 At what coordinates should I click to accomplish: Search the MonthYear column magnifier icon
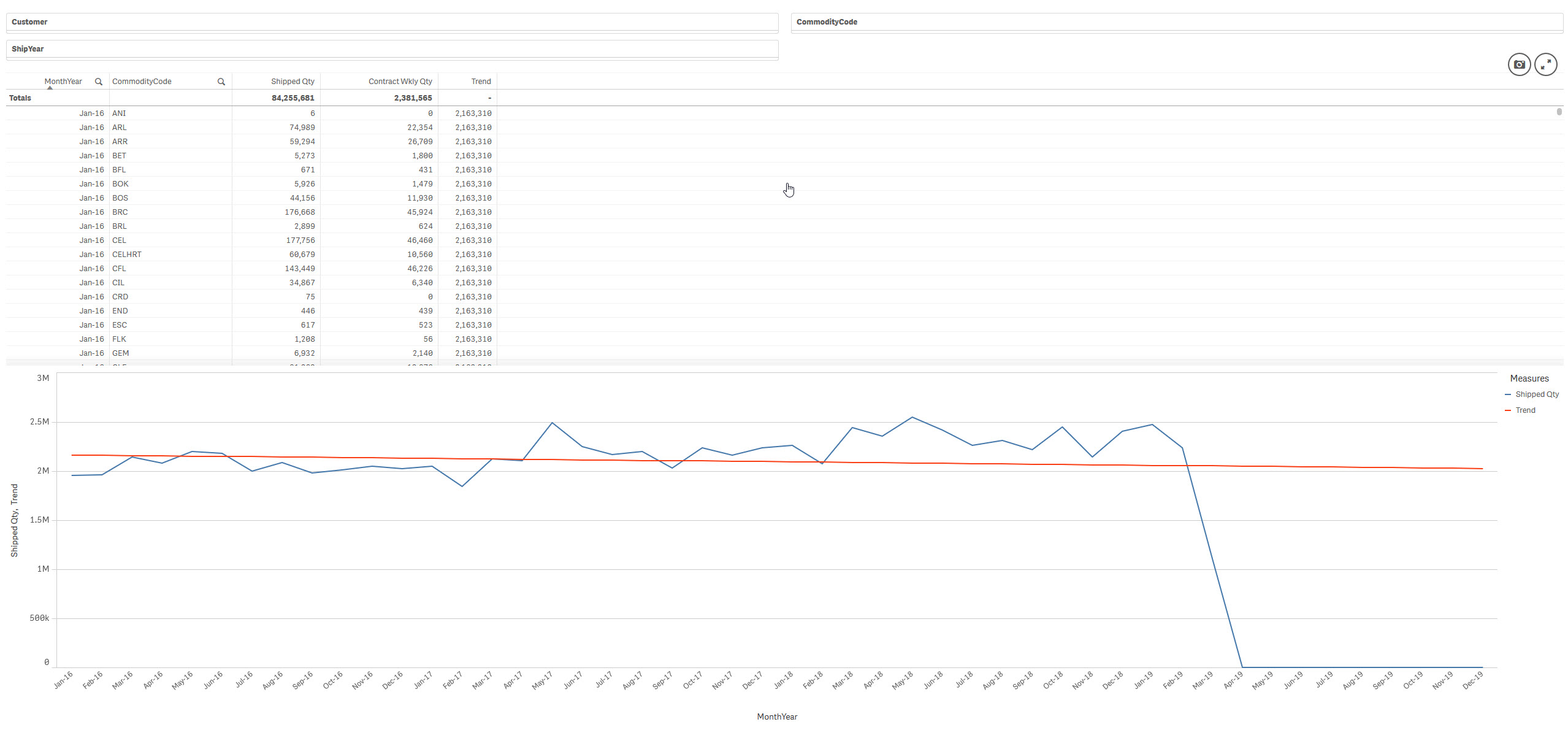(98, 82)
